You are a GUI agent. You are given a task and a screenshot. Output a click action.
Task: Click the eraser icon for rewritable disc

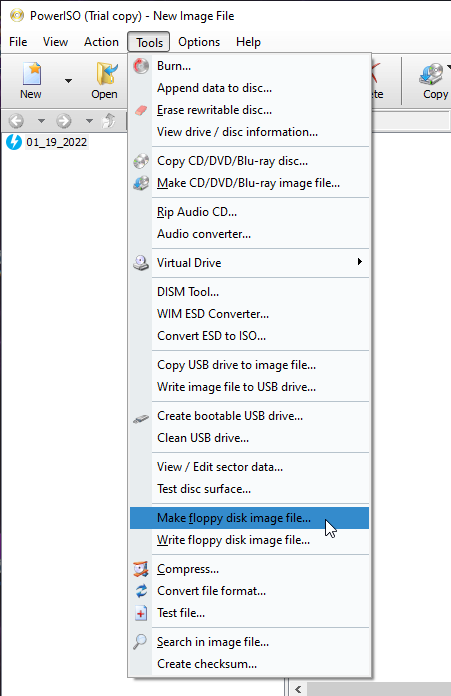click(x=141, y=110)
